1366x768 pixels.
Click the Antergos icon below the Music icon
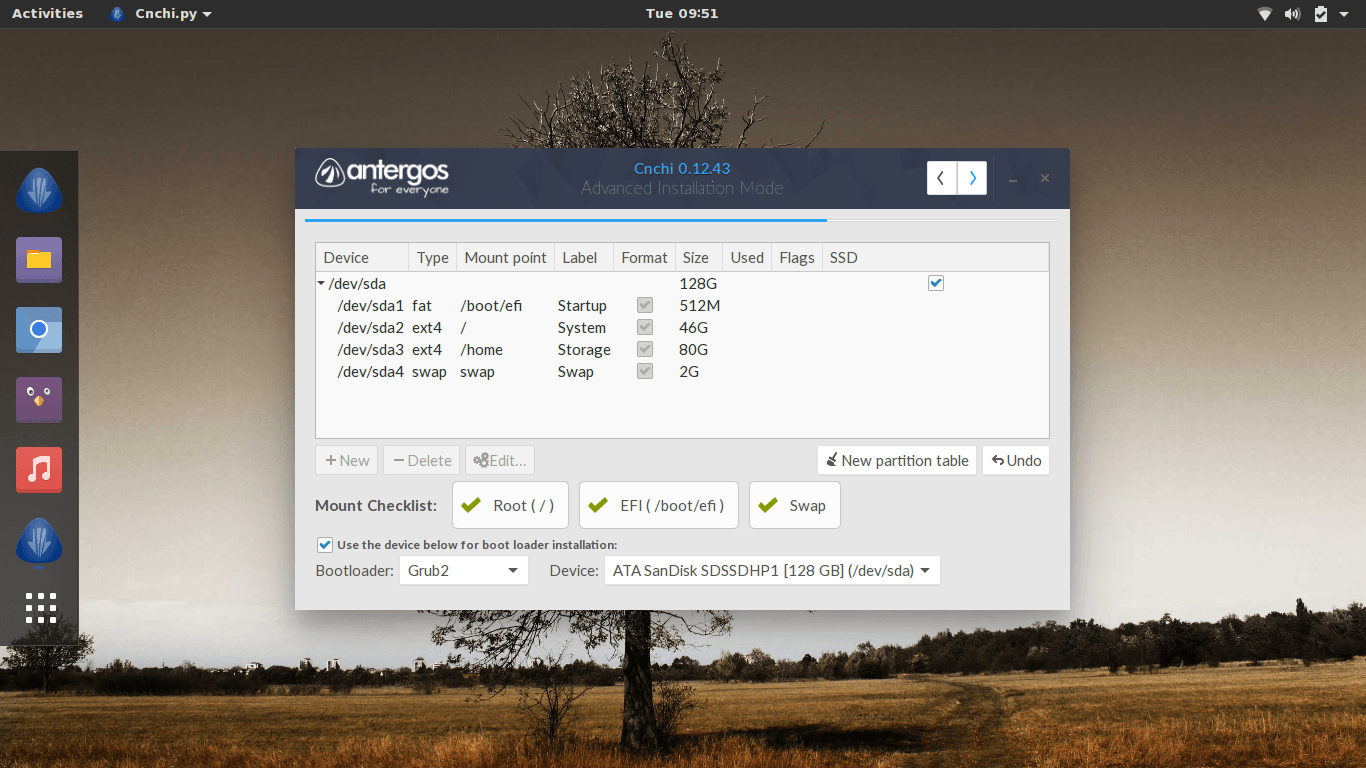(x=39, y=540)
